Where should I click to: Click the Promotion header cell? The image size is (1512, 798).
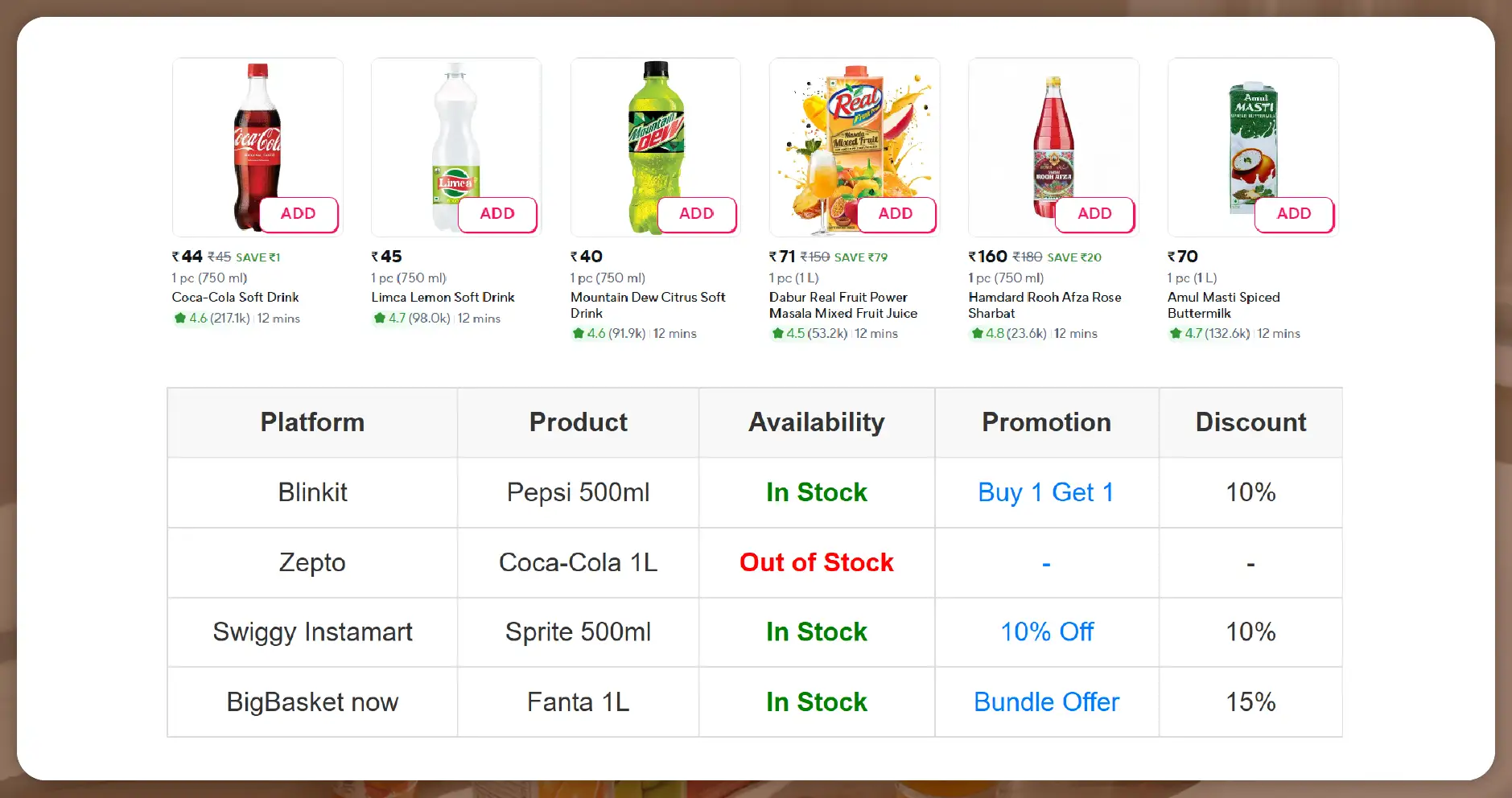tap(1046, 422)
